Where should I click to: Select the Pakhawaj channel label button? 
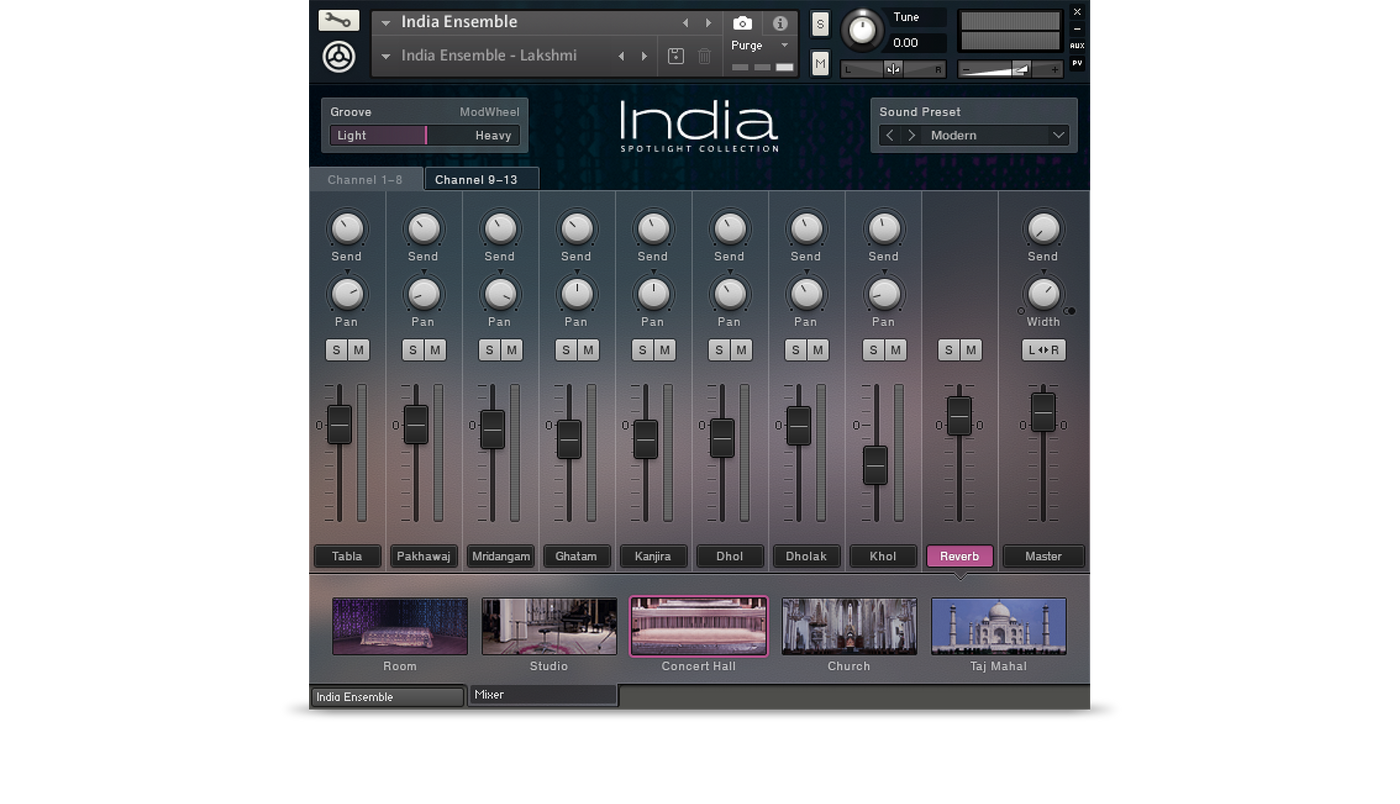(423, 556)
